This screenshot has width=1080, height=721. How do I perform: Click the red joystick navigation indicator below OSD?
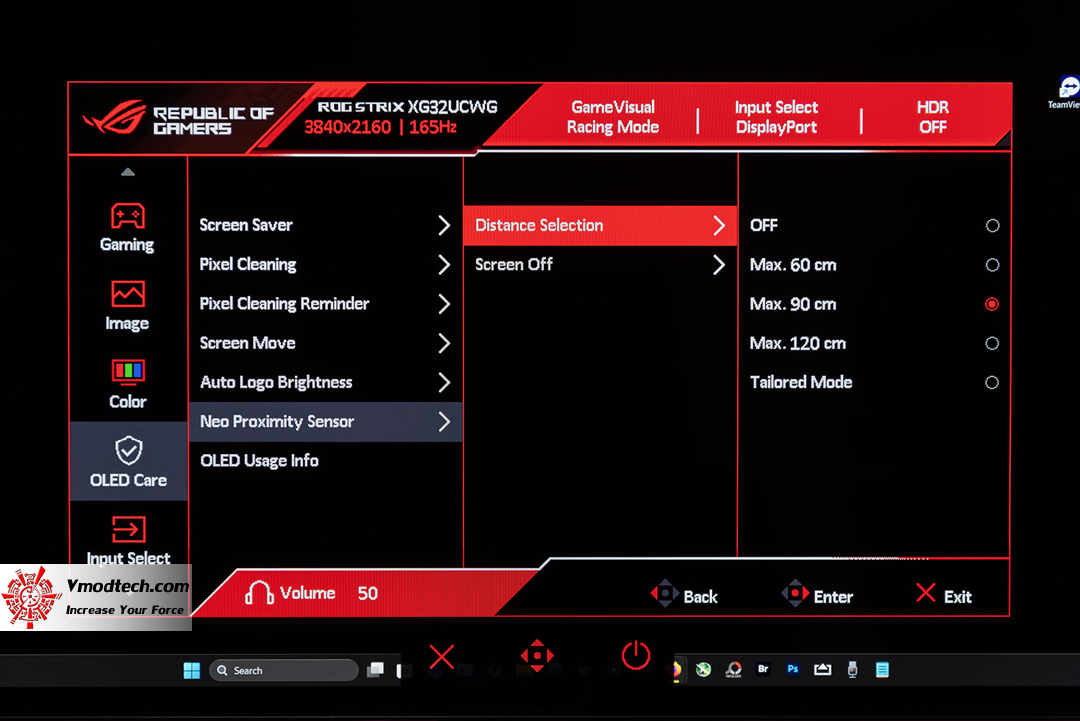[537, 656]
